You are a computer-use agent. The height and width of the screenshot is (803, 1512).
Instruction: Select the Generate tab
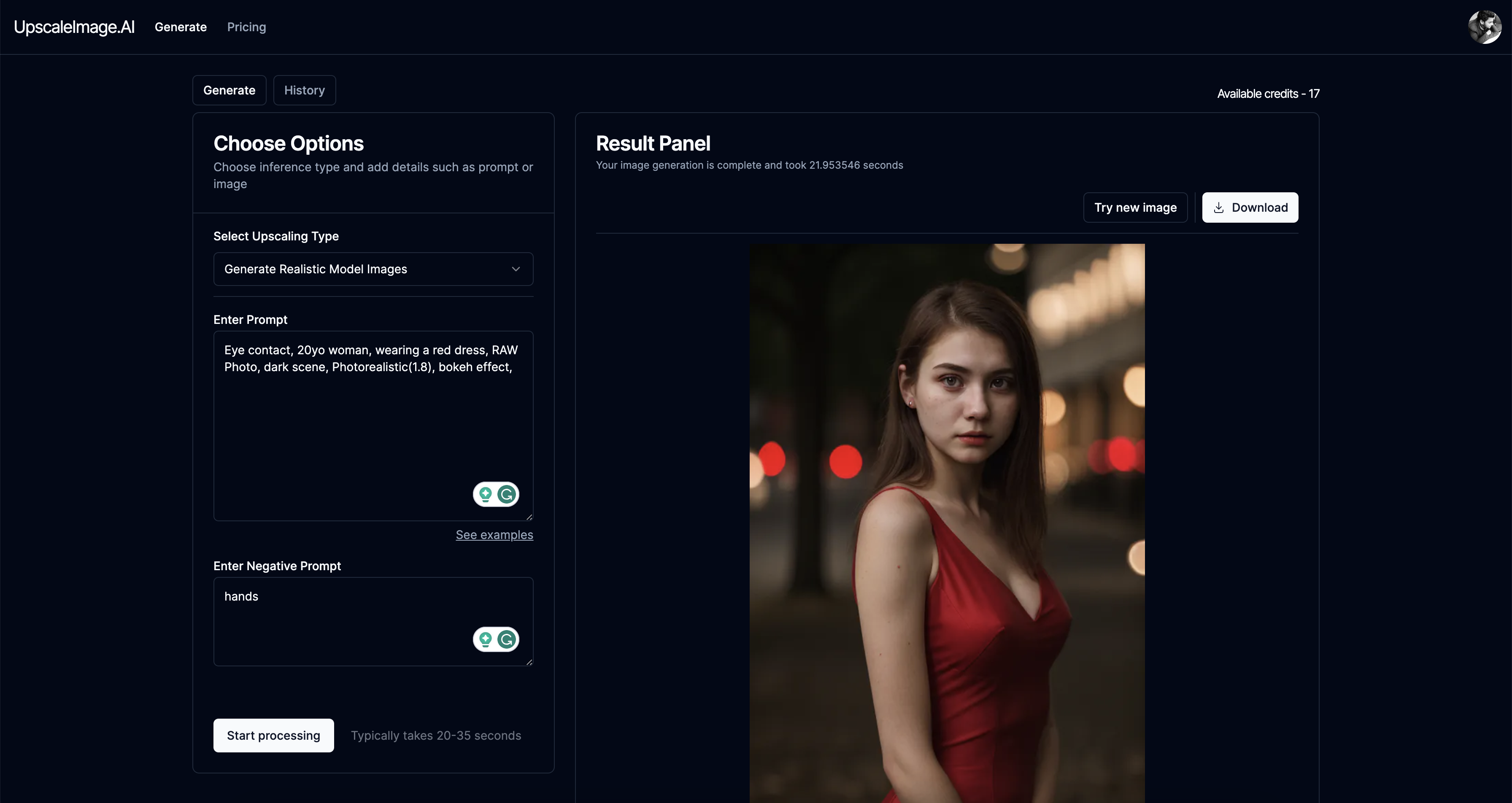(229, 90)
